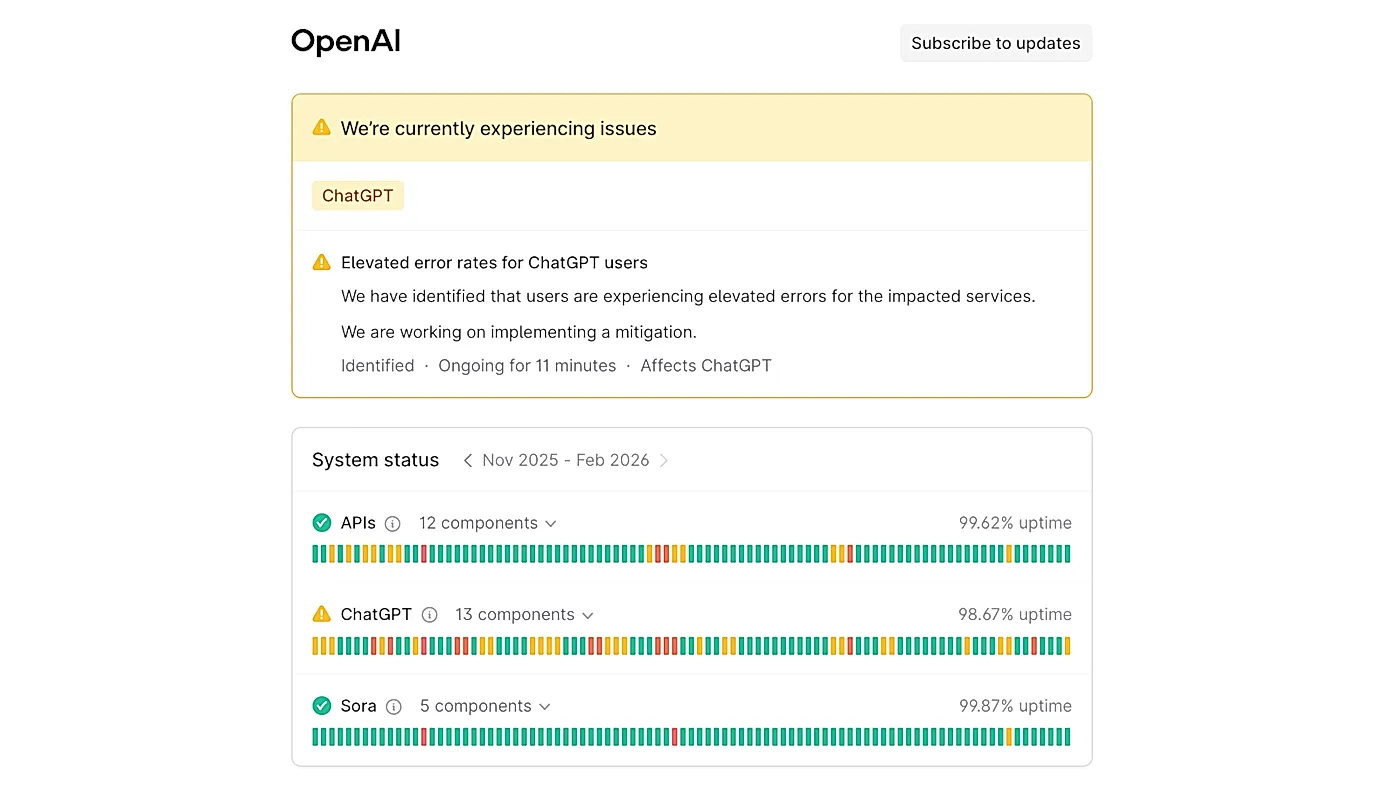This screenshot has width=1399, height=787.
Task: Click the yellow bar in Sora uptime timeline
Action: click(x=1009, y=737)
